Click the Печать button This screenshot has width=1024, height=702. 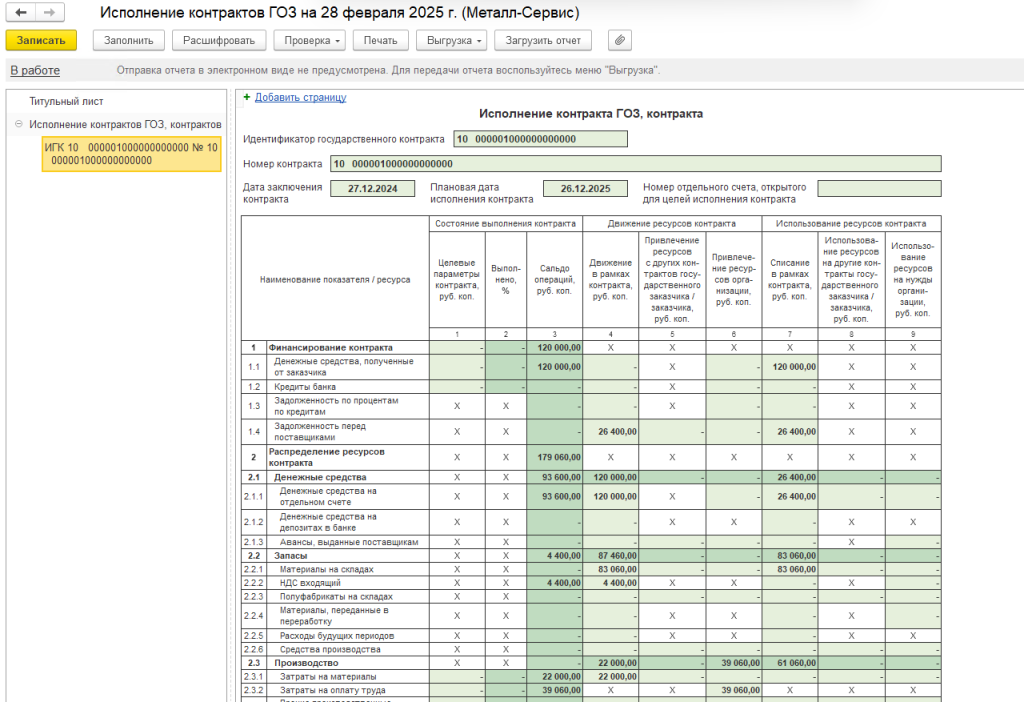[x=381, y=40]
